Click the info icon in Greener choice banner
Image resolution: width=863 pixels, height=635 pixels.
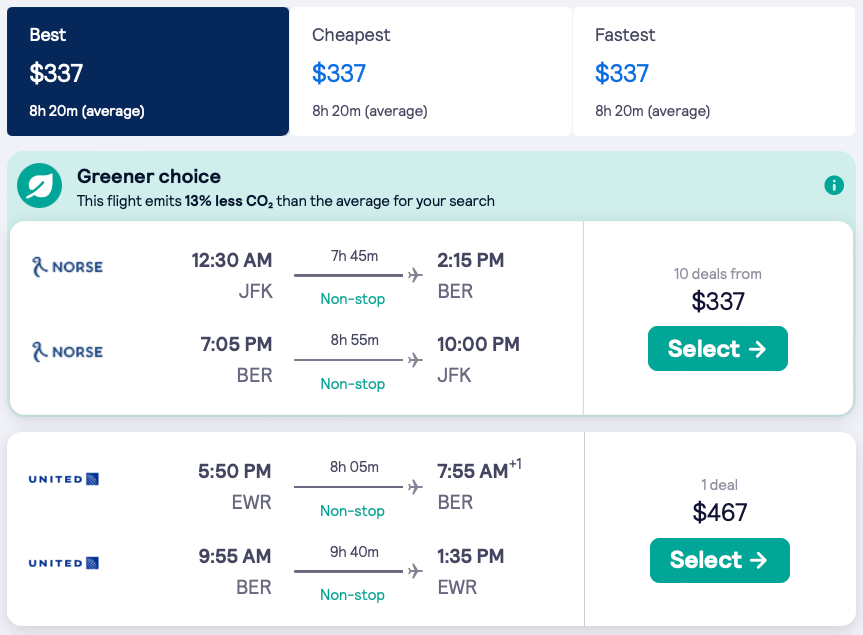tap(833, 185)
